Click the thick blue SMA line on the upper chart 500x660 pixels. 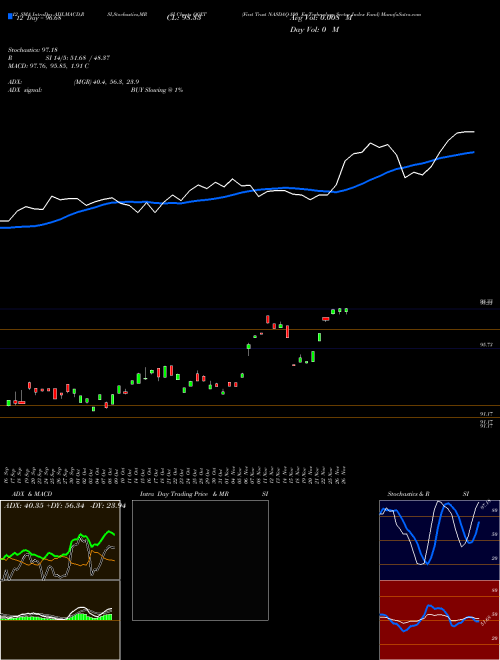click(237, 194)
